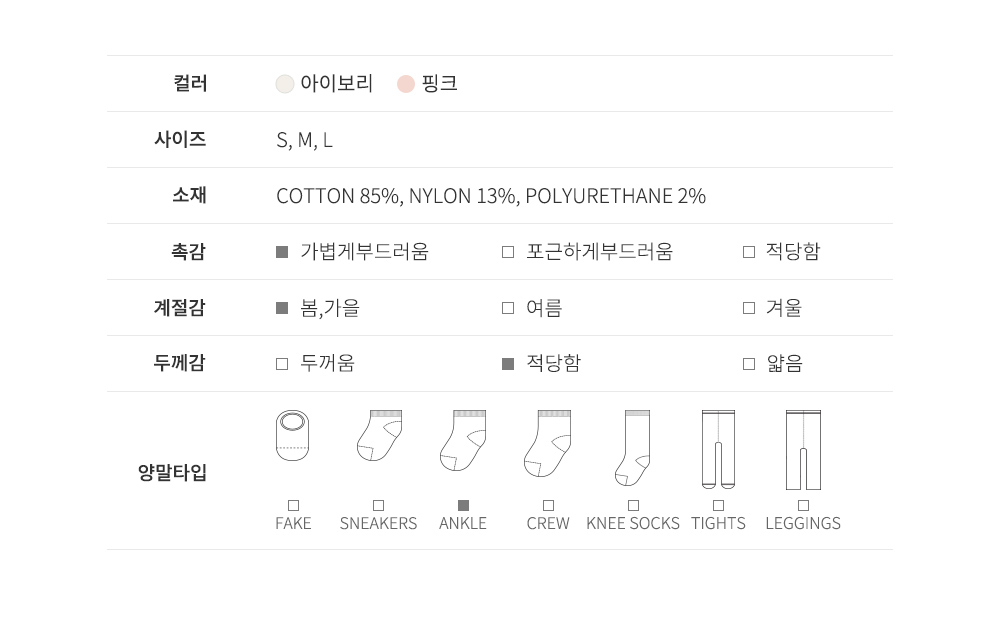The width and height of the screenshot is (1000, 620).
Task: Click the LEGGINGS label text
Action: pyautogui.click(x=803, y=523)
